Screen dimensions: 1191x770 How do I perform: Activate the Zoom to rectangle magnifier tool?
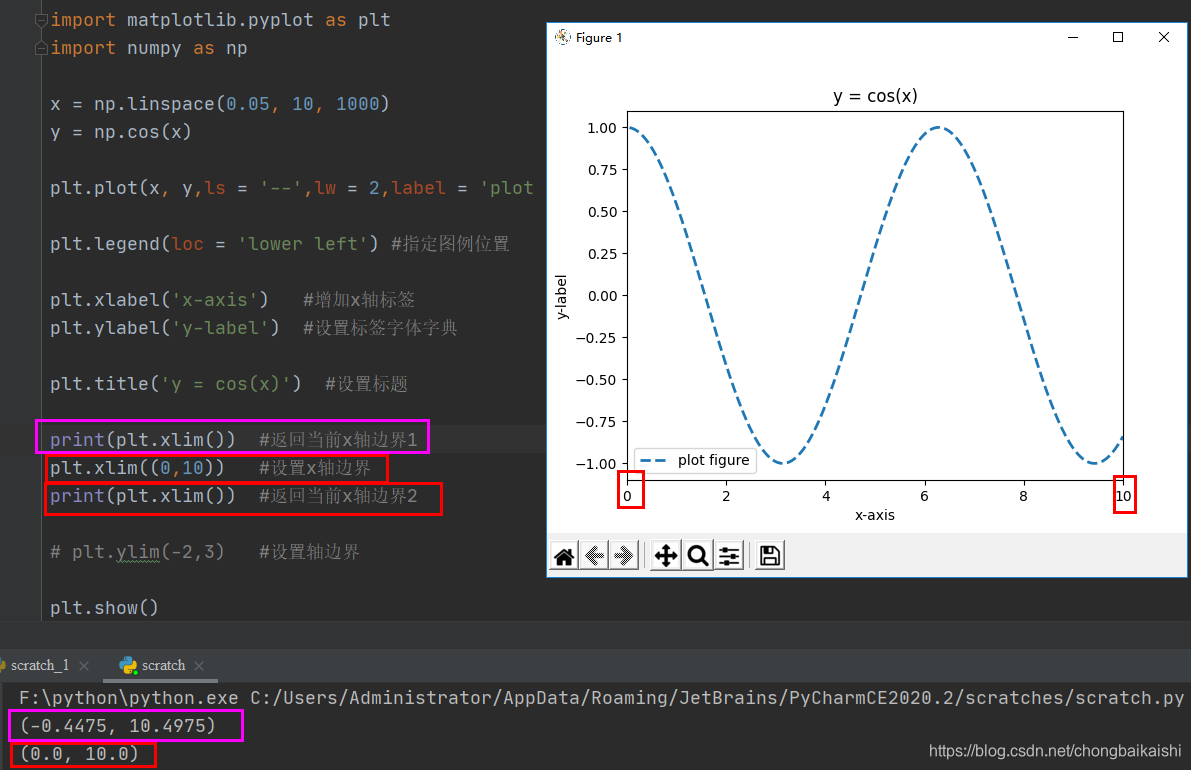[x=698, y=556]
